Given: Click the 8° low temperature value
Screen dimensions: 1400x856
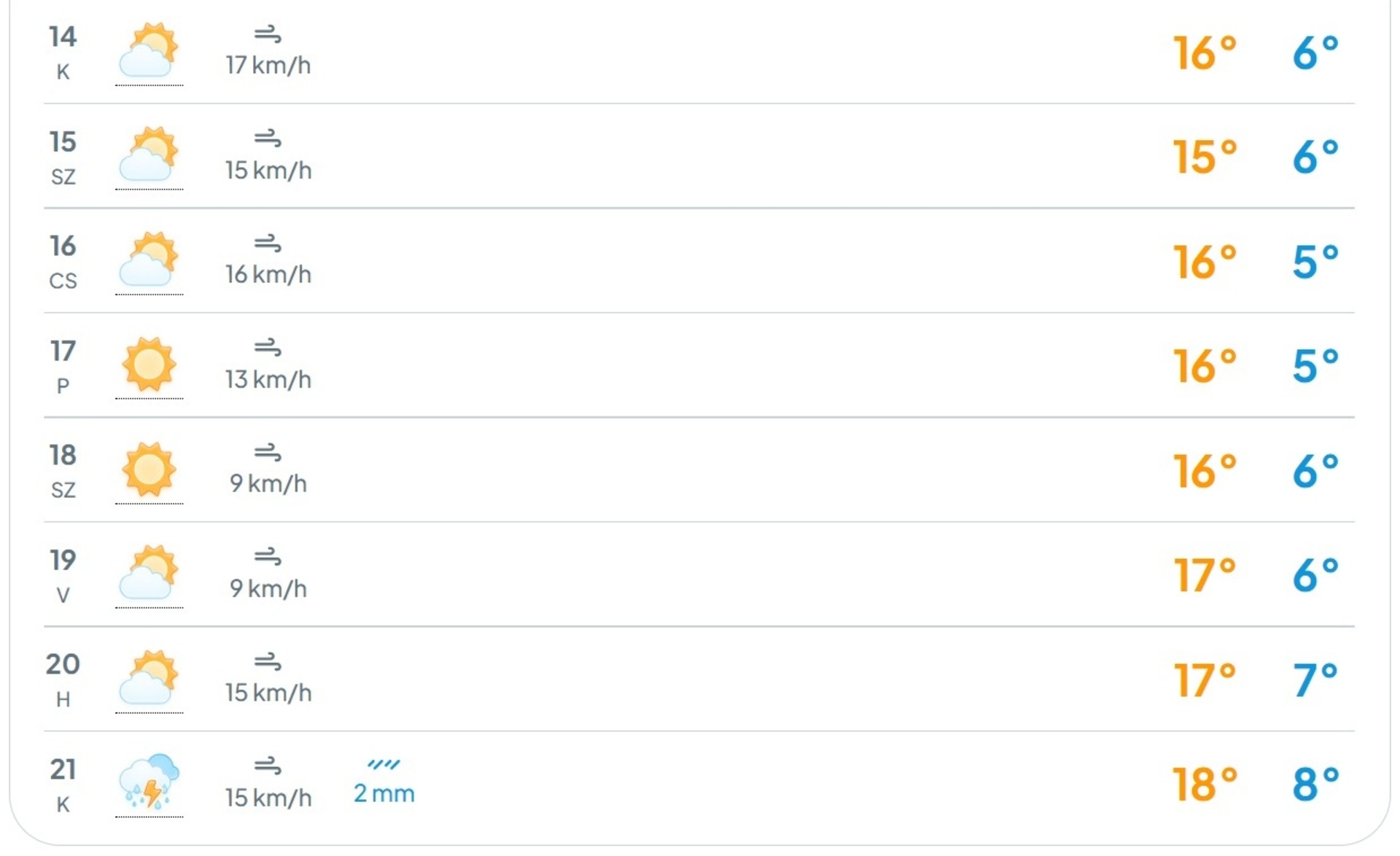Looking at the screenshot, I should point(1315,785).
